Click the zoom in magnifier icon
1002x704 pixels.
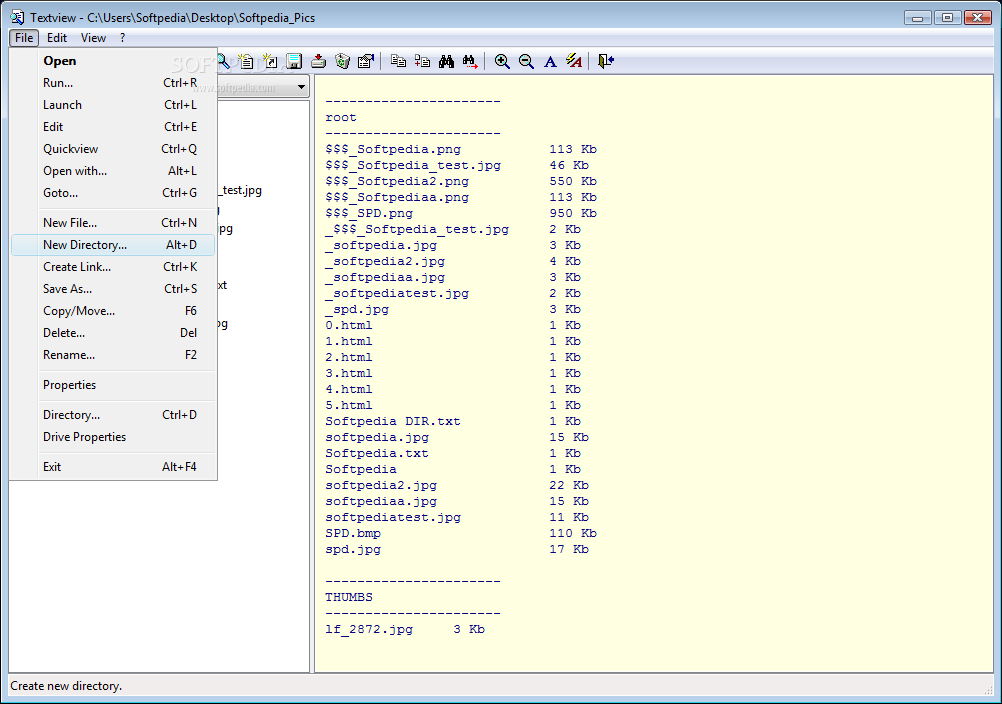502,62
